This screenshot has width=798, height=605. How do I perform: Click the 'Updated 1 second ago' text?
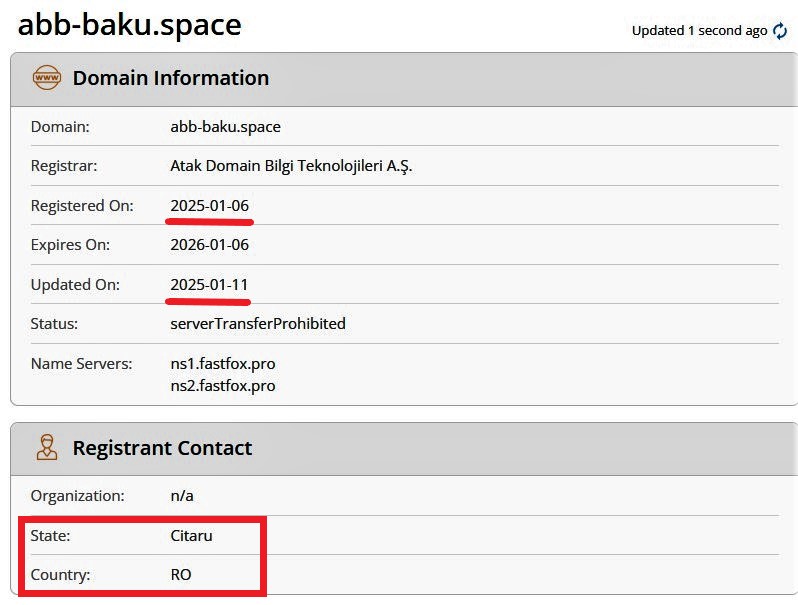(699, 31)
